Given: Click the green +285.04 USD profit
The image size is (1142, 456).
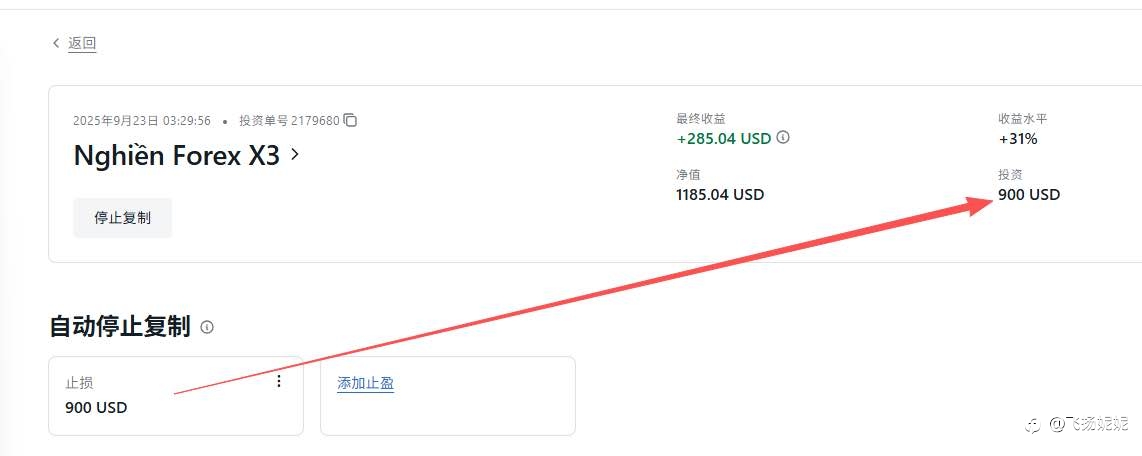Looking at the screenshot, I should tap(723, 138).
